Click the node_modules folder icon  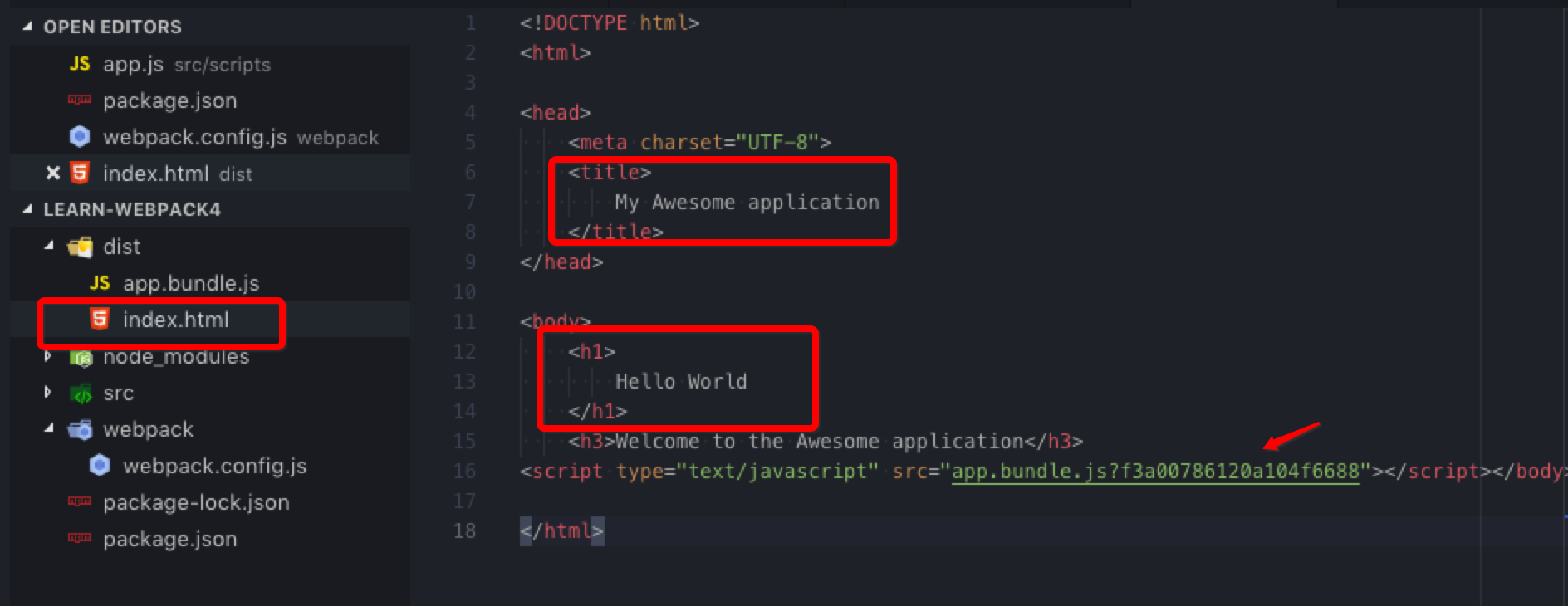(x=81, y=358)
